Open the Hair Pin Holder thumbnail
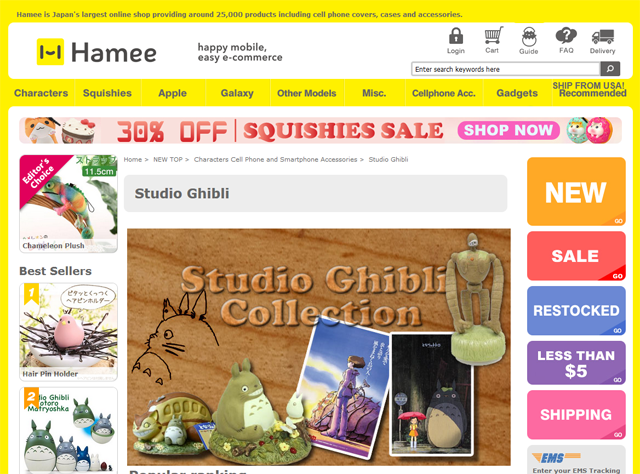640x474 pixels. point(68,332)
